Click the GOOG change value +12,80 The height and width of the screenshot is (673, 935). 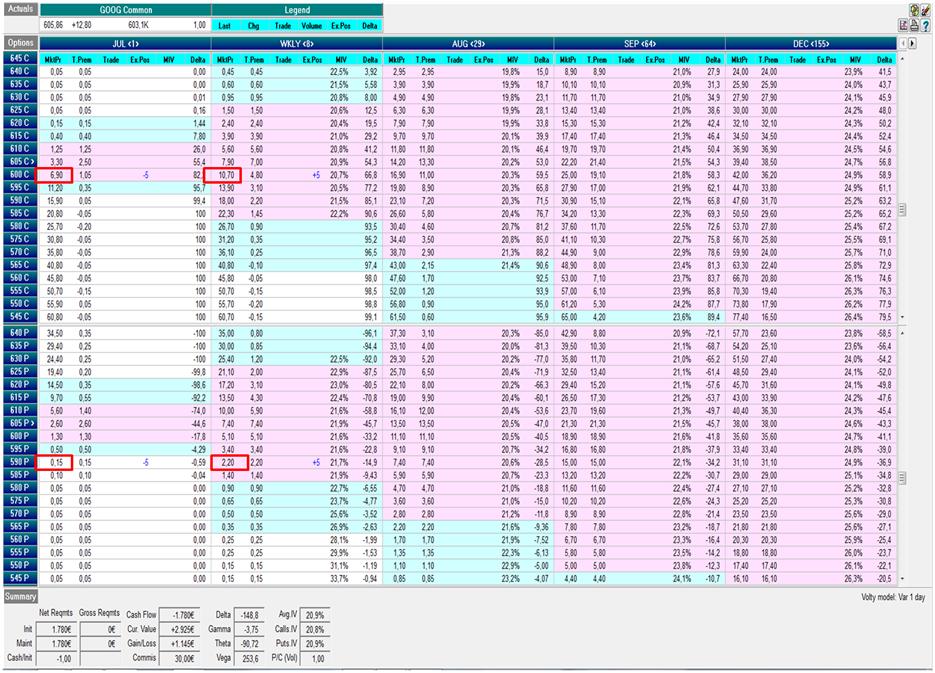point(81,26)
